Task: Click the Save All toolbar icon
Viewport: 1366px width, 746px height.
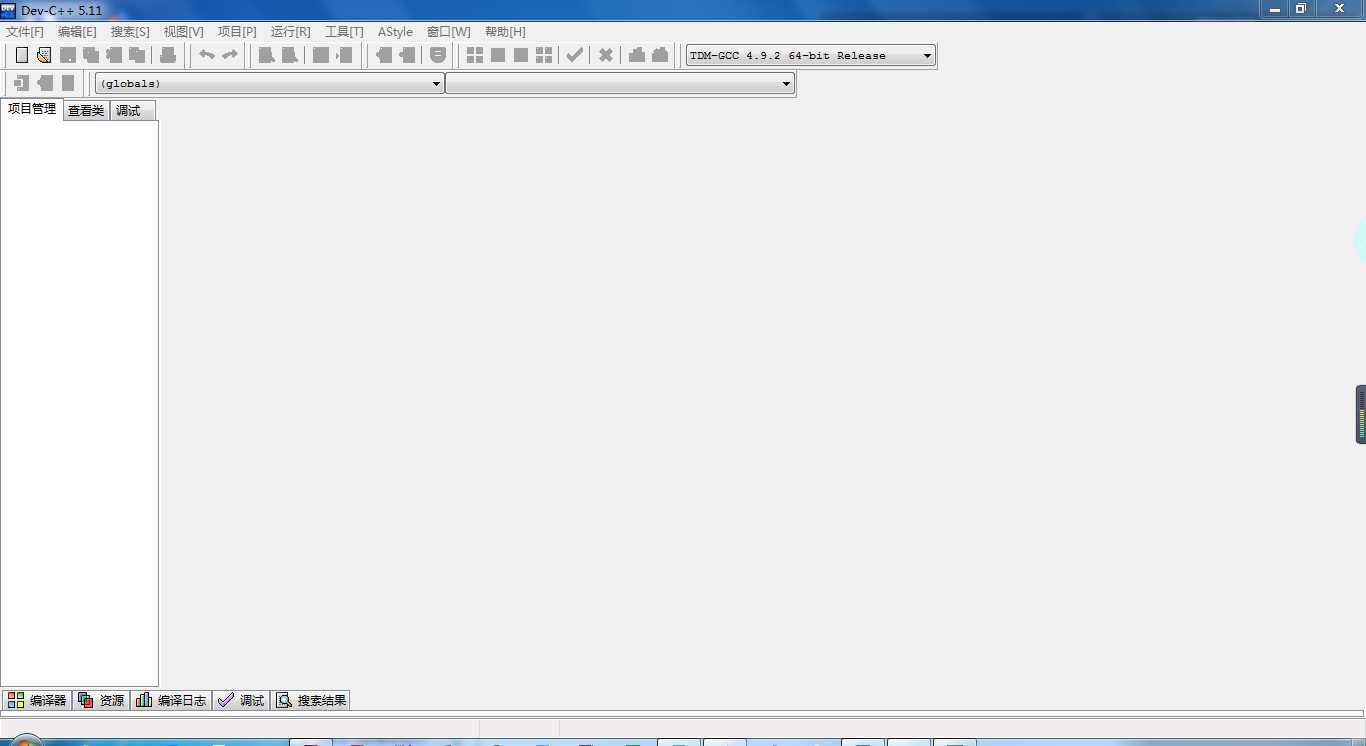Action: pyautogui.click(x=91, y=55)
